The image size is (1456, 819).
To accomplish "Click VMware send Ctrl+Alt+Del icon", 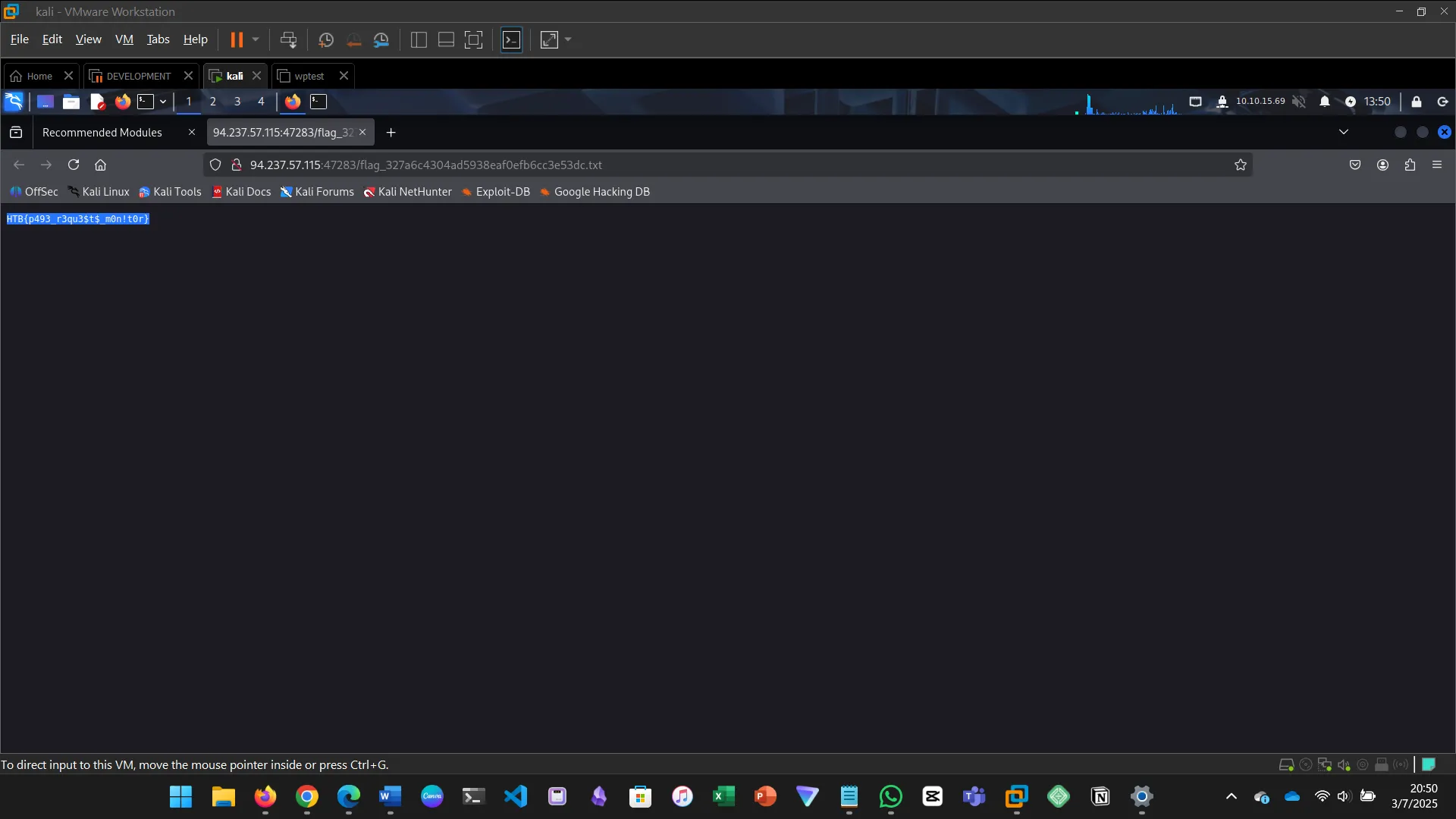I will [x=288, y=40].
